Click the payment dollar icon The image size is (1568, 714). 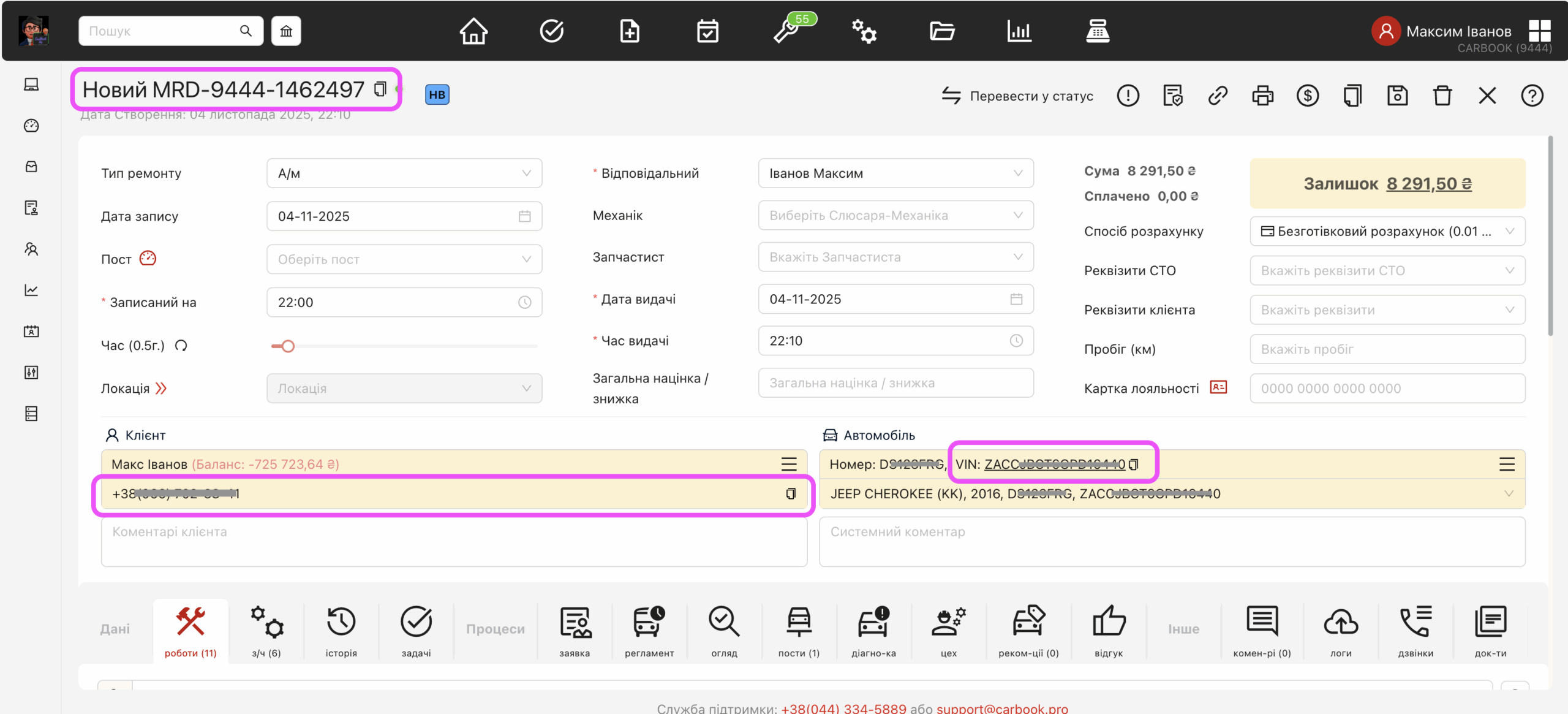1307,96
